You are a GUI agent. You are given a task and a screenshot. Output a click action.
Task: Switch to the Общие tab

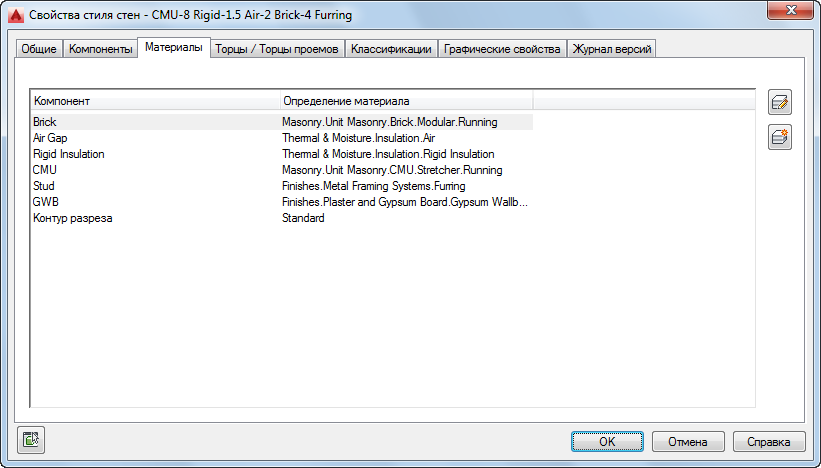(39, 49)
